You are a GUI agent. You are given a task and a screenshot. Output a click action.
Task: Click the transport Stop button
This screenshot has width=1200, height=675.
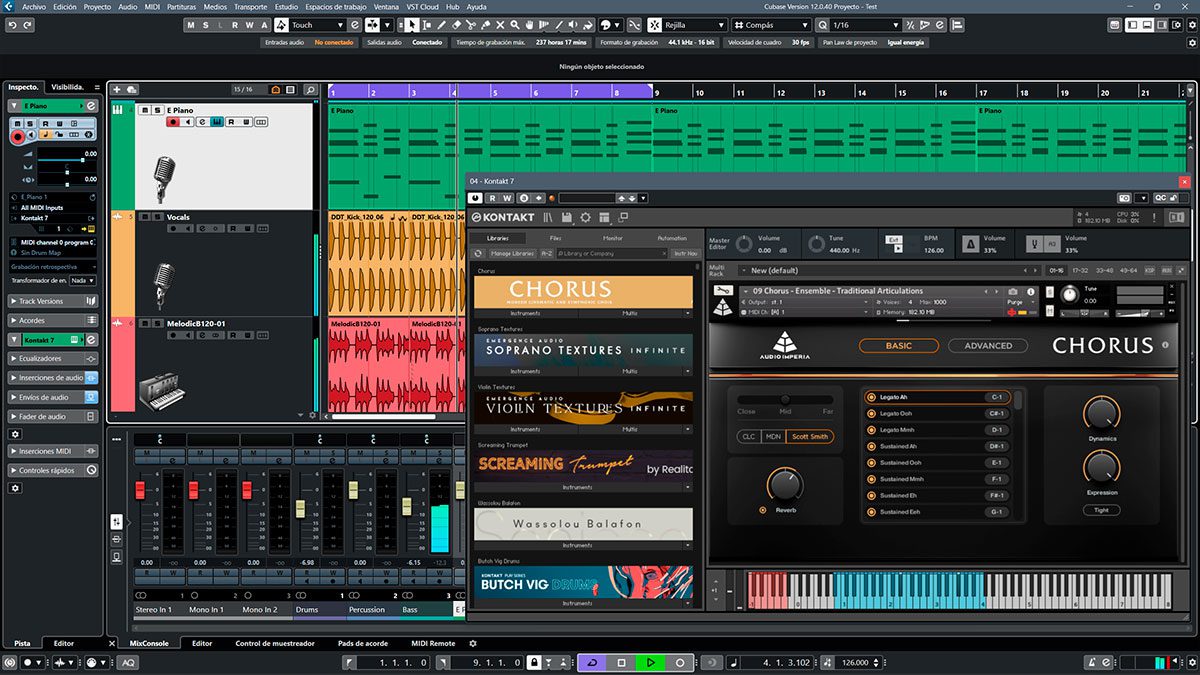(x=621, y=662)
